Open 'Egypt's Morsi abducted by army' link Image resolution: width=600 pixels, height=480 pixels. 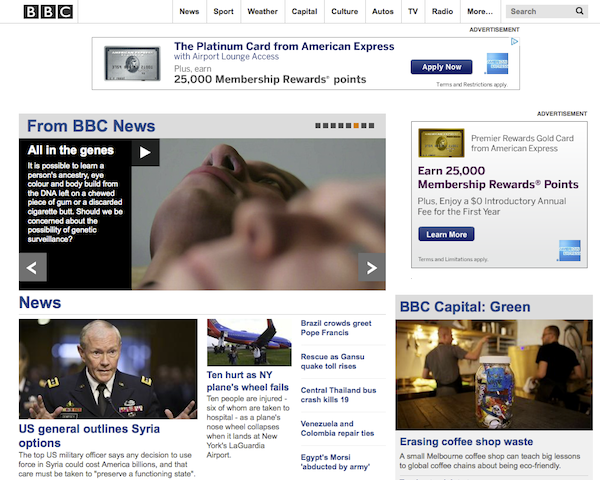click(335, 462)
